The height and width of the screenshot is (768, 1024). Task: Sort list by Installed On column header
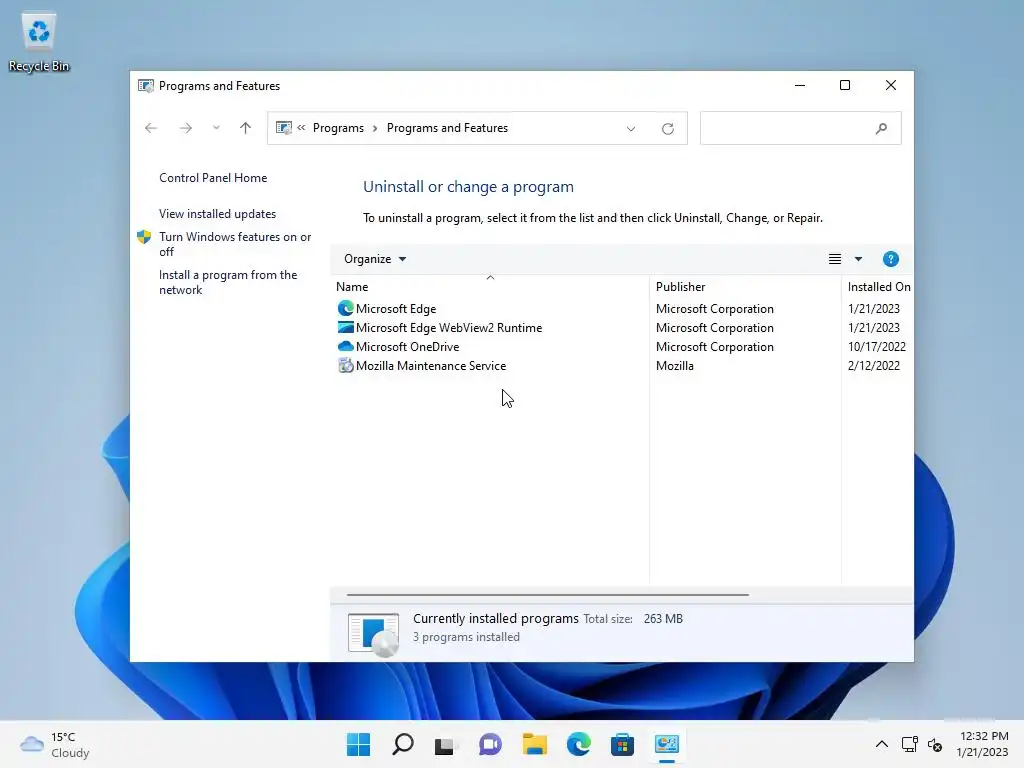[x=878, y=287]
